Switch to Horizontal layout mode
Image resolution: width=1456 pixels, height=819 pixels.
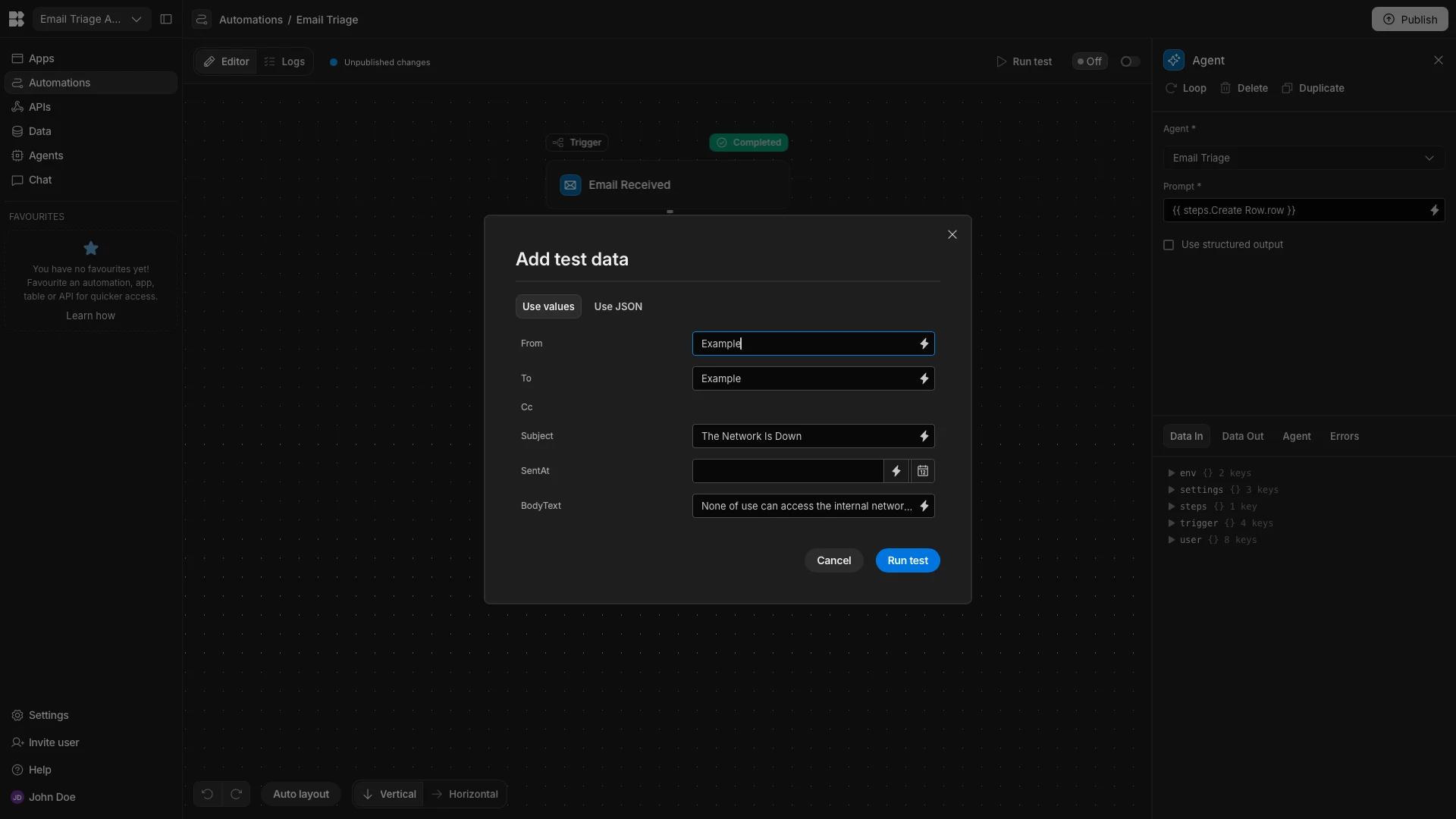click(465, 794)
